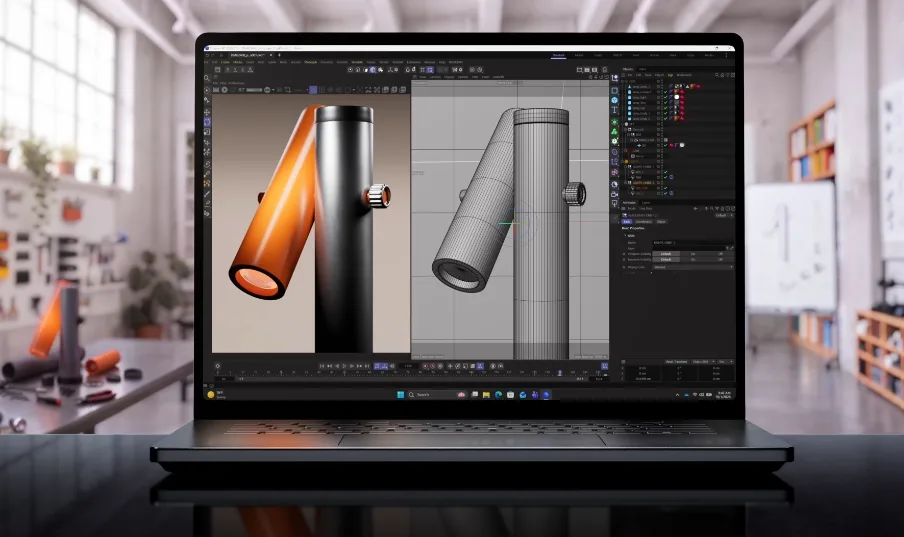Toggle visibility dots for LIGHTS ORBIT 2

tap(662, 183)
